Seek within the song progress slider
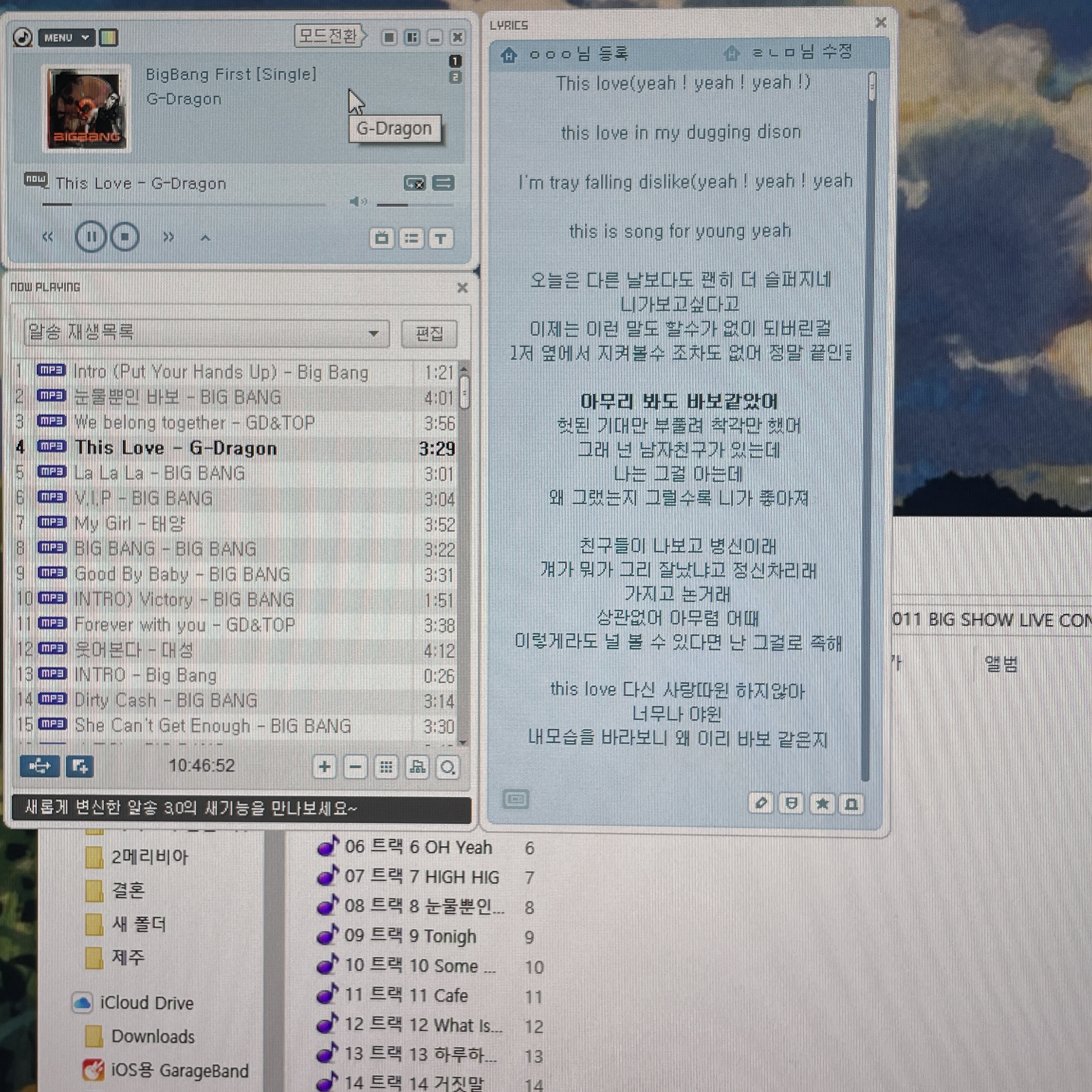 184,204
